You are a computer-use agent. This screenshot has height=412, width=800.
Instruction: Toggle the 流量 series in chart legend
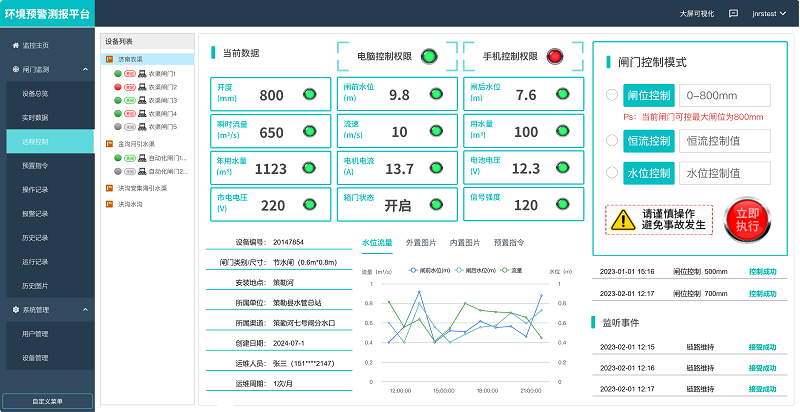point(512,270)
